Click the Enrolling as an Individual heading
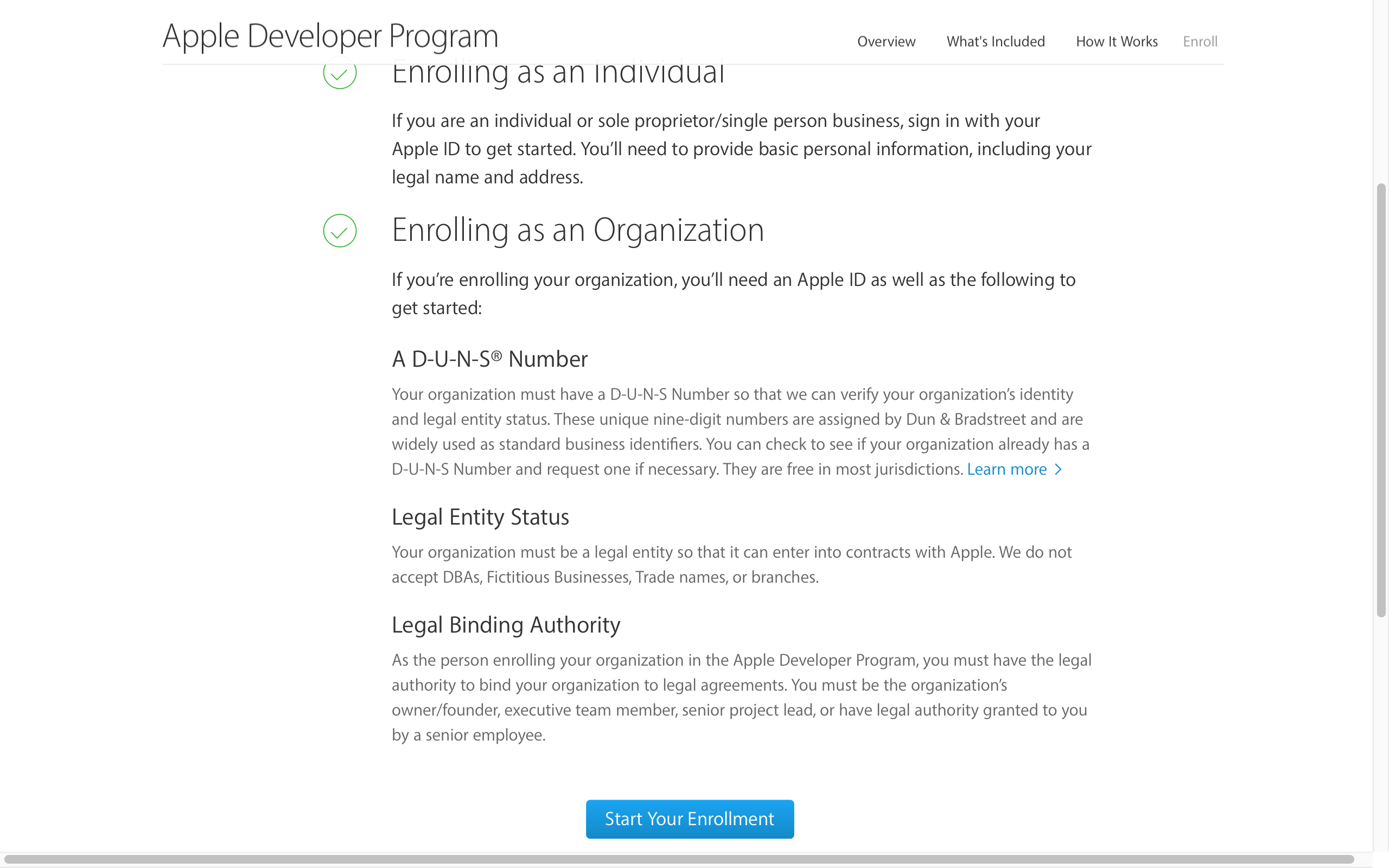The image size is (1389, 868). click(558, 73)
